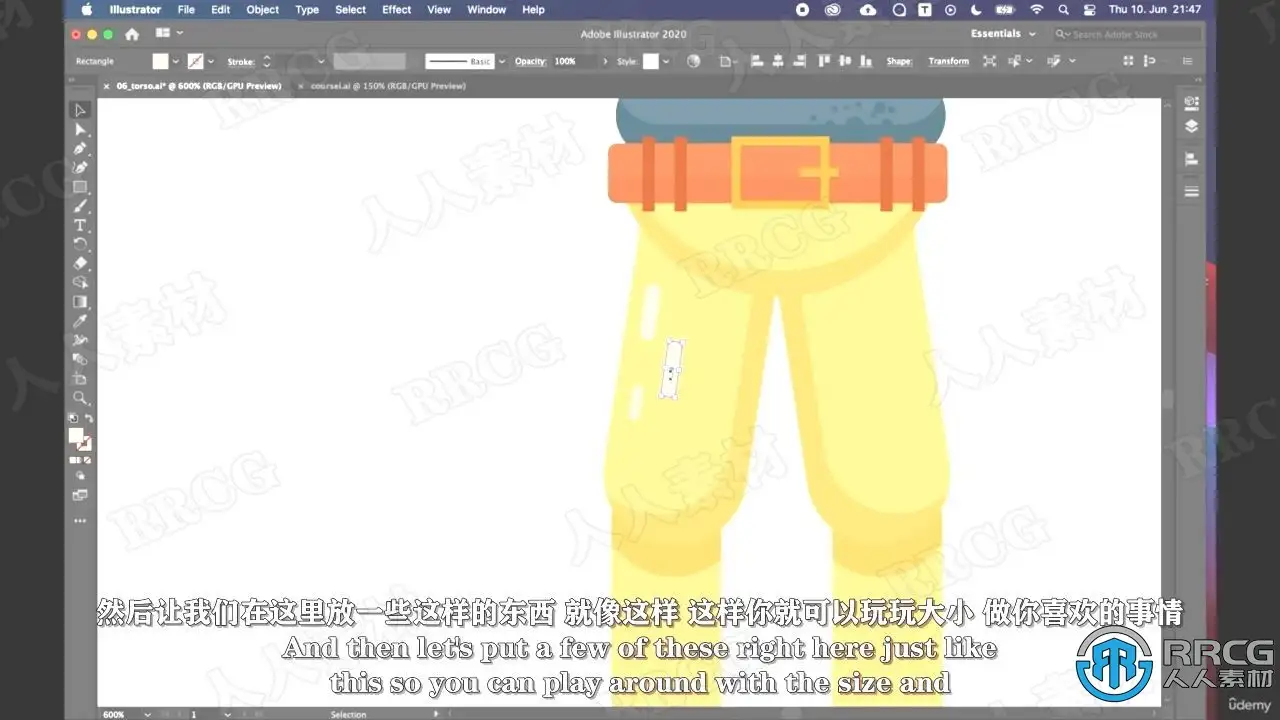Image resolution: width=1280 pixels, height=720 pixels.
Task: Select the Selection arrow tool
Action: (x=80, y=110)
